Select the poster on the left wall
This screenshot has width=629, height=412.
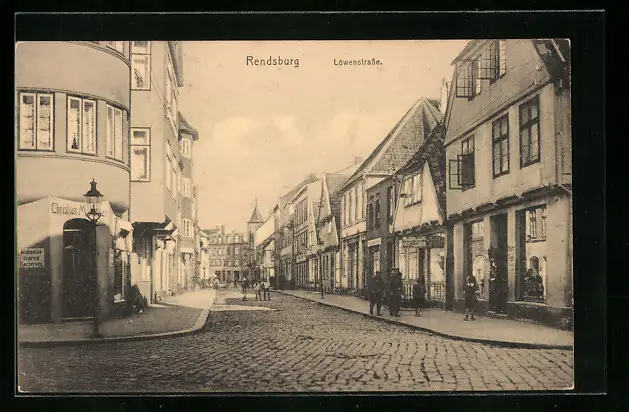tap(32, 257)
